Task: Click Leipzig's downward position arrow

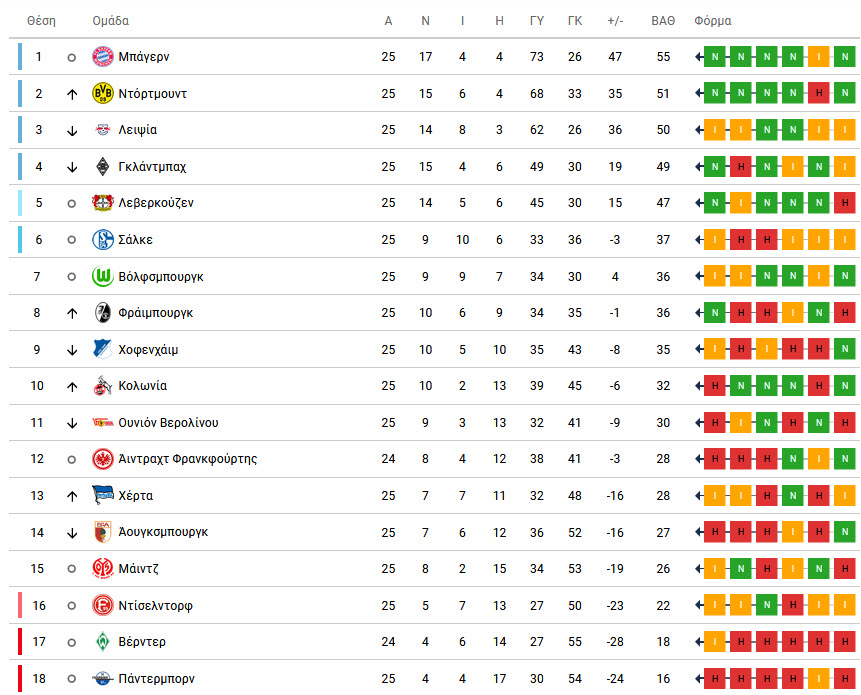Action: click(72, 131)
